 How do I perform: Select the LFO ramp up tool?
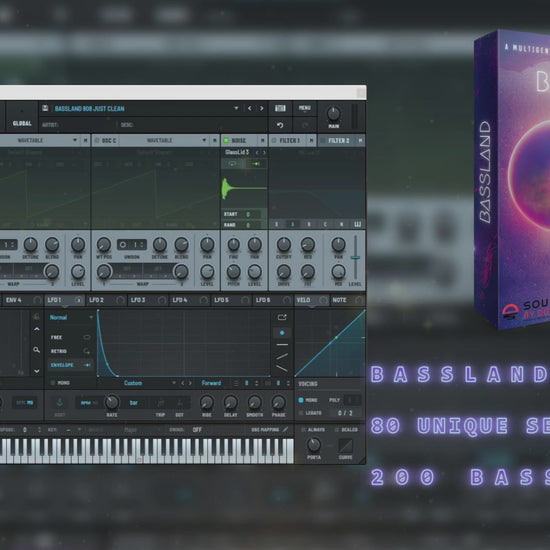click(282, 356)
